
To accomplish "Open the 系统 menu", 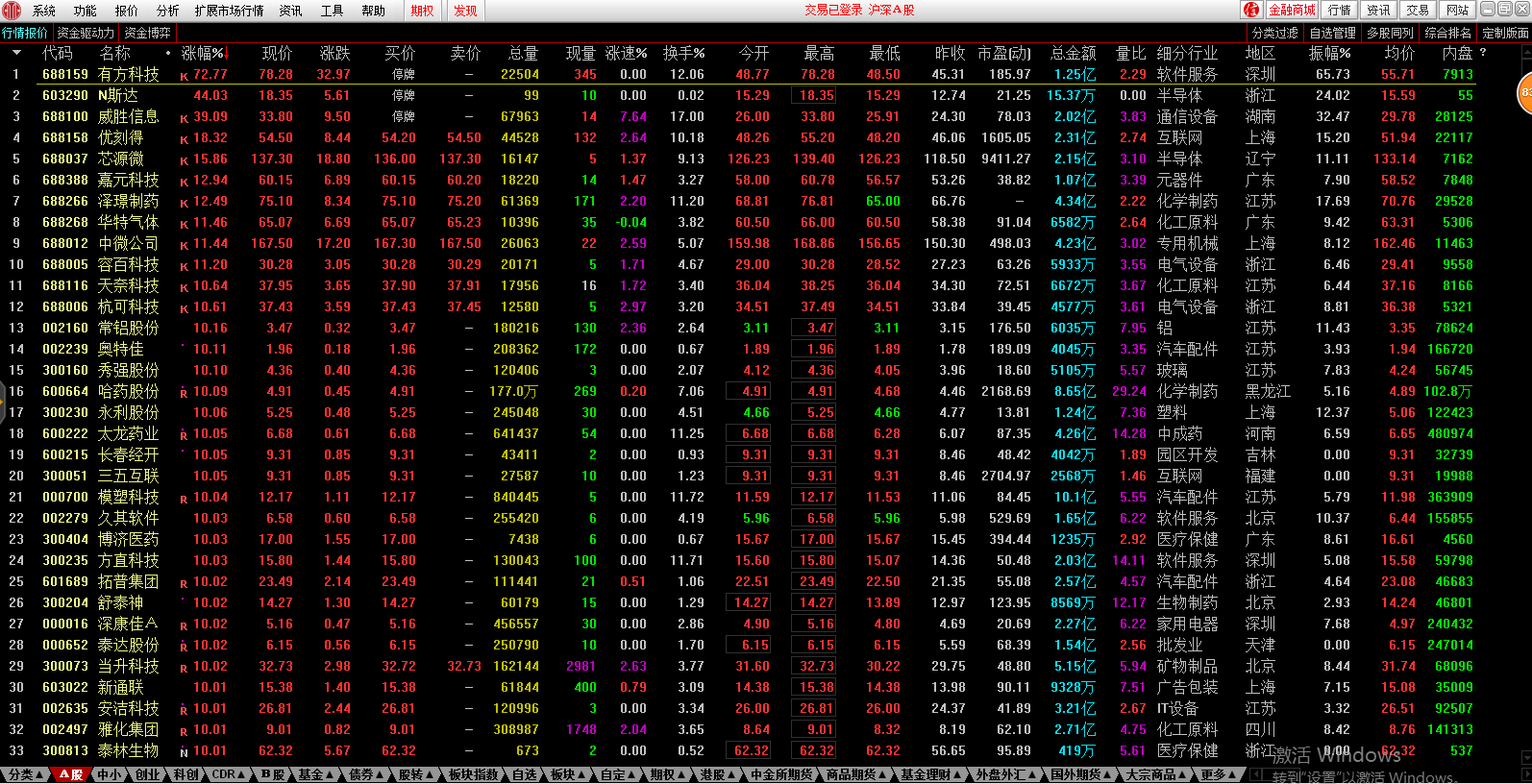I will pos(44,11).
